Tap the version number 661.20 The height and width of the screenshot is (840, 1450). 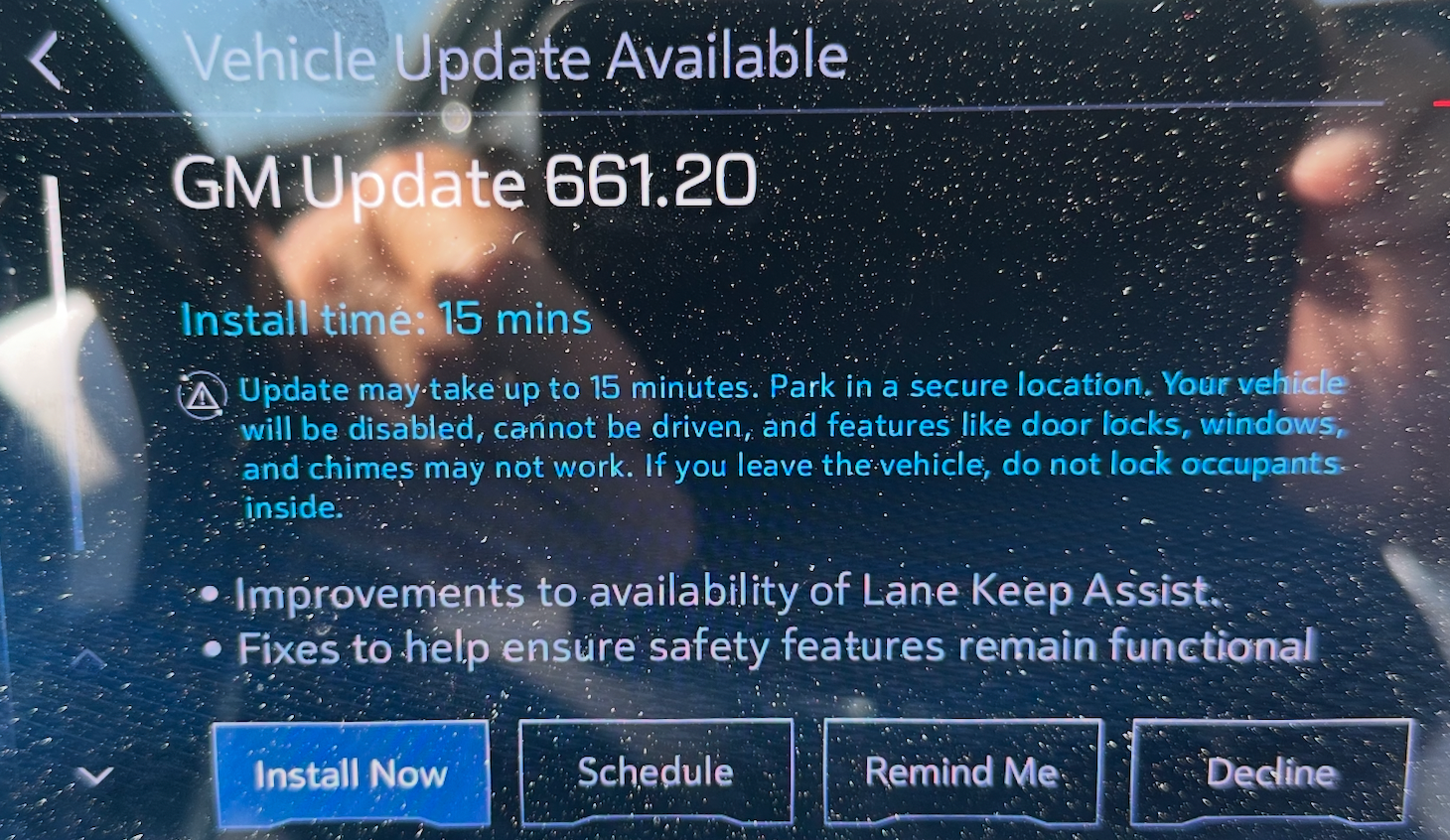point(652,182)
